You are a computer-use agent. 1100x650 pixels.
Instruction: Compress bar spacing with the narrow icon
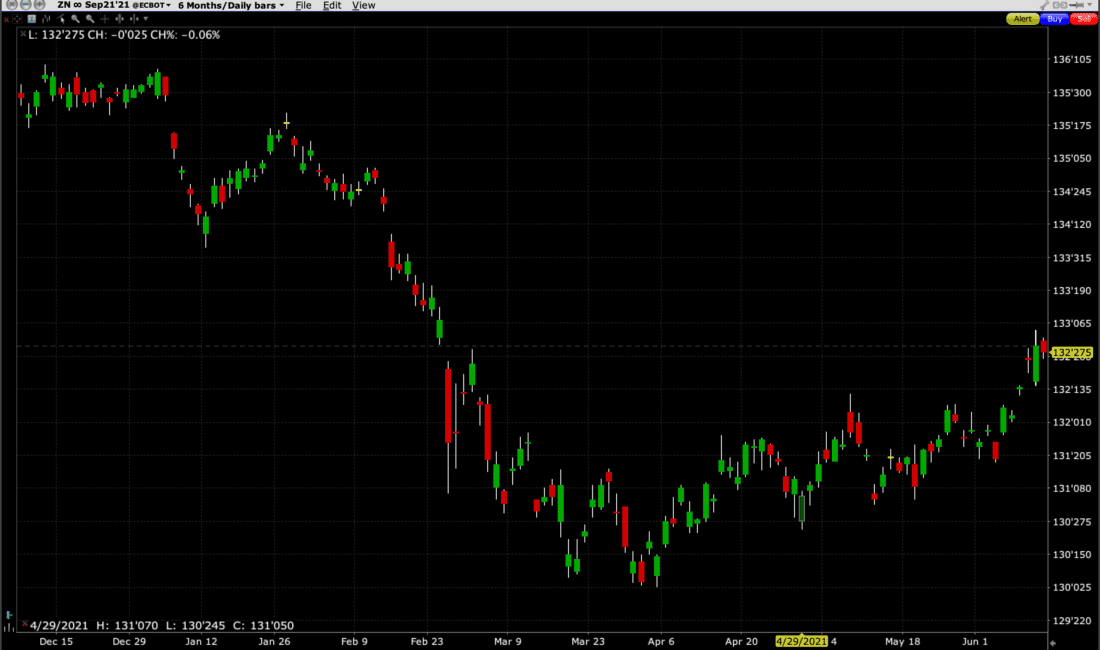pos(134,18)
